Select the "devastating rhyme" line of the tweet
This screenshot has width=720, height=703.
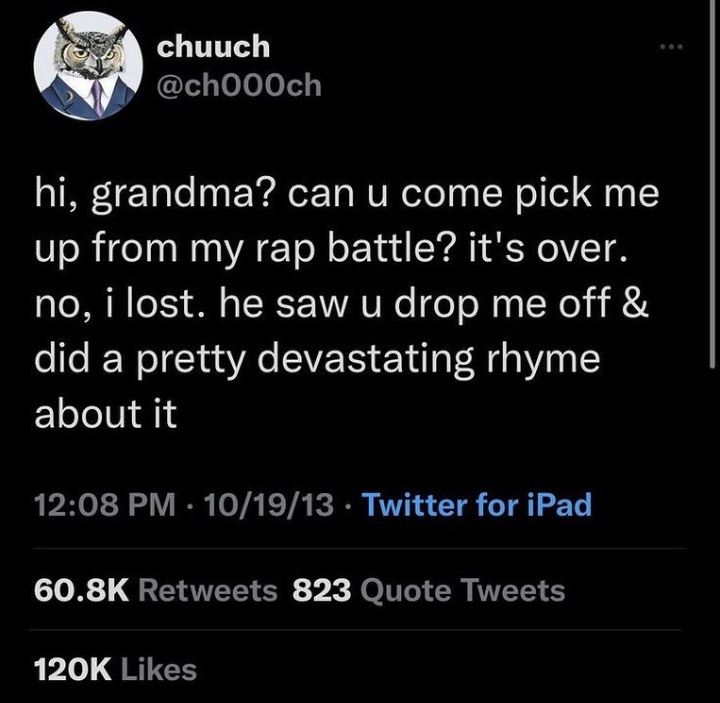tap(316, 359)
